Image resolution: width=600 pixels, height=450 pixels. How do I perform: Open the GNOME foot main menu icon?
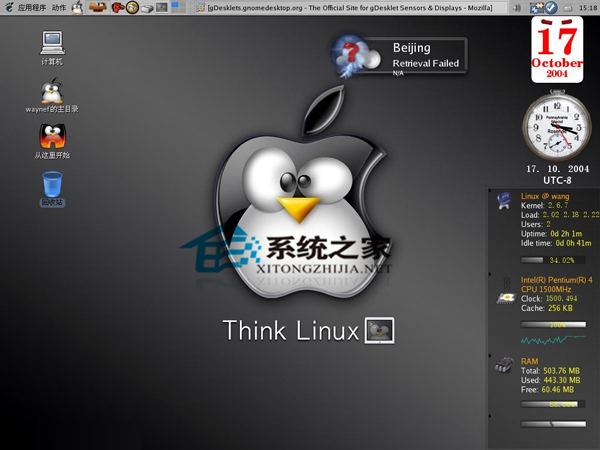click(x=9, y=7)
